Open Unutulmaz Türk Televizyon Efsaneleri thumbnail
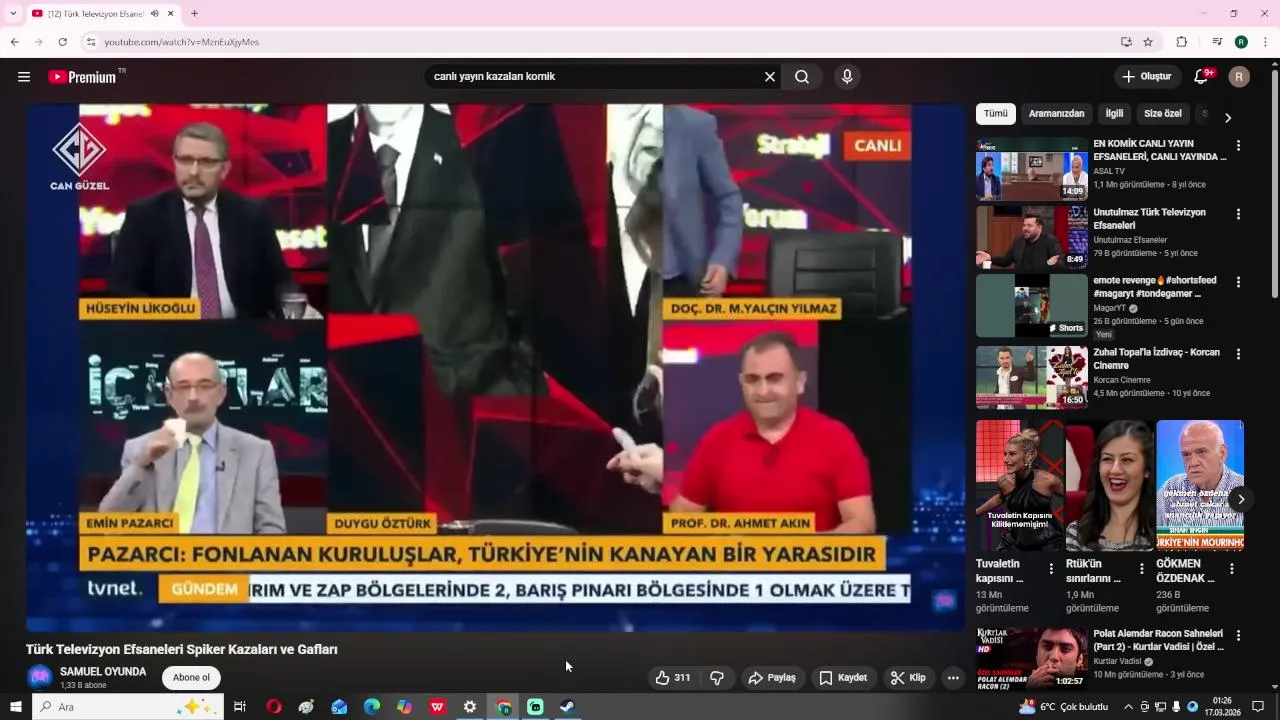 [1032, 238]
